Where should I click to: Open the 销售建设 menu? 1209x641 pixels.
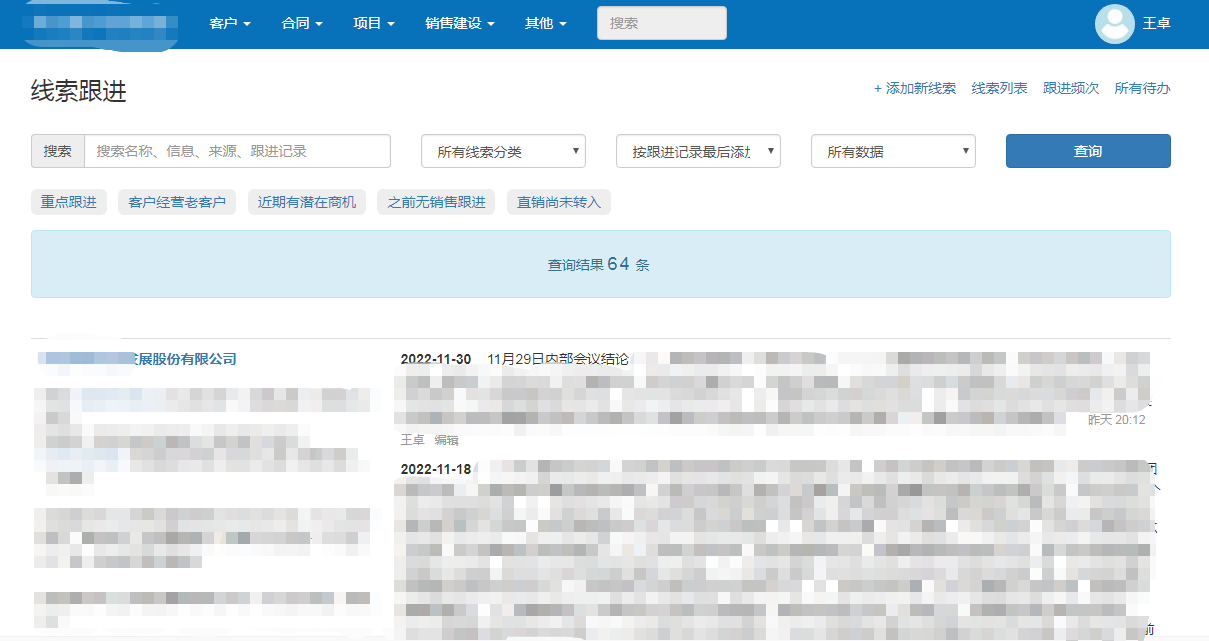[460, 24]
